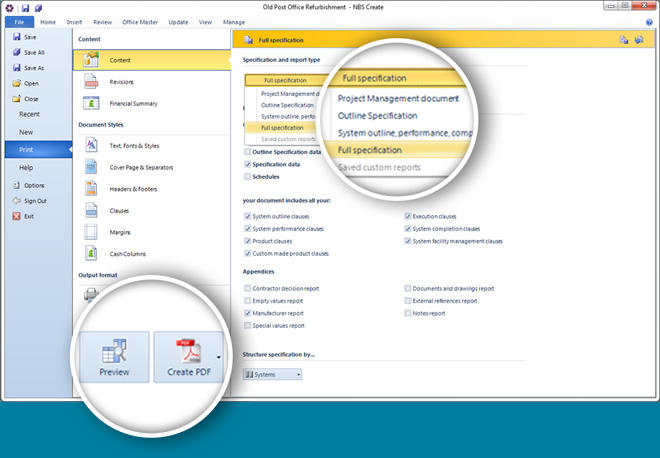Open Text, Fonts & Styles settings
Image resolution: width=660 pixels, height=458 pixels.
pos(92,146)
